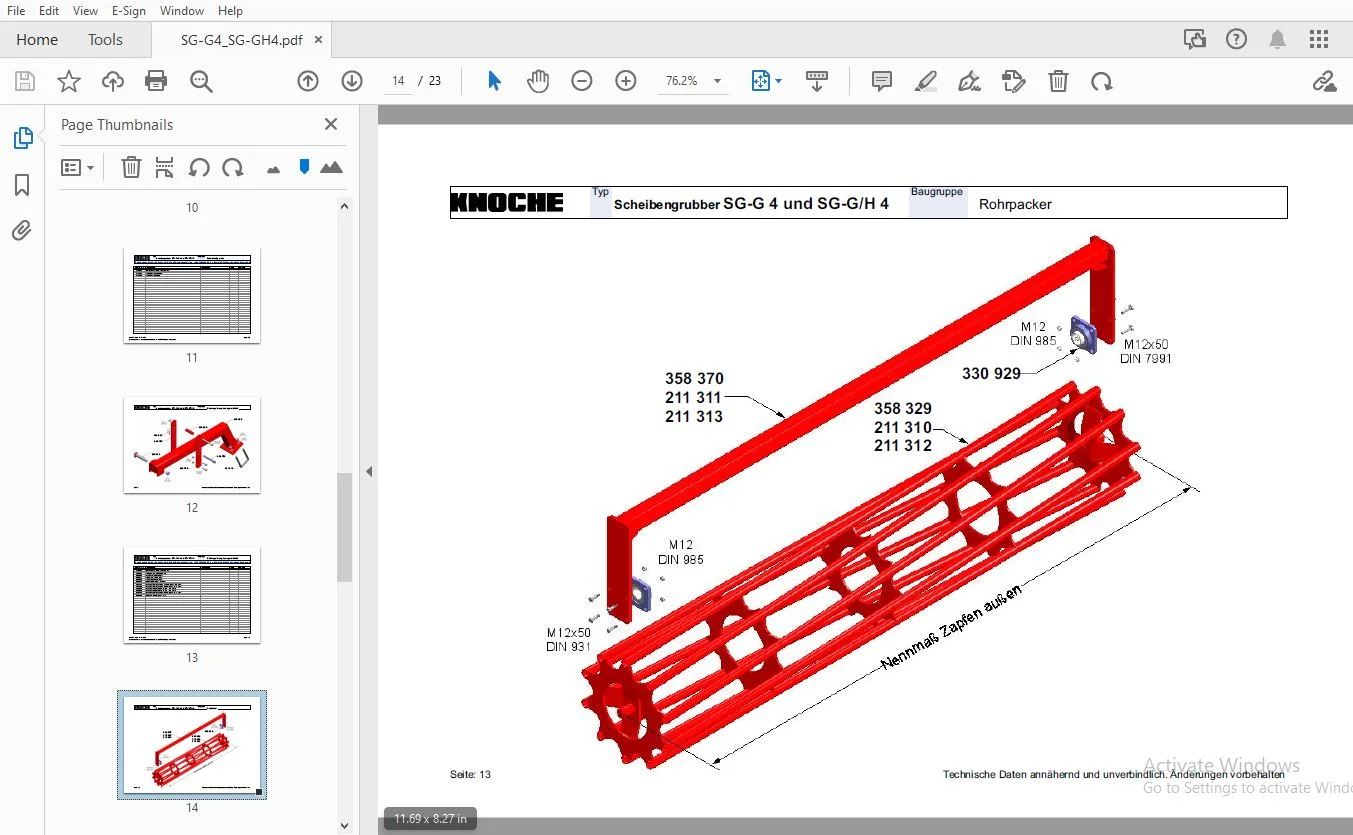Zoom in with the plus button

coord(626,81)
